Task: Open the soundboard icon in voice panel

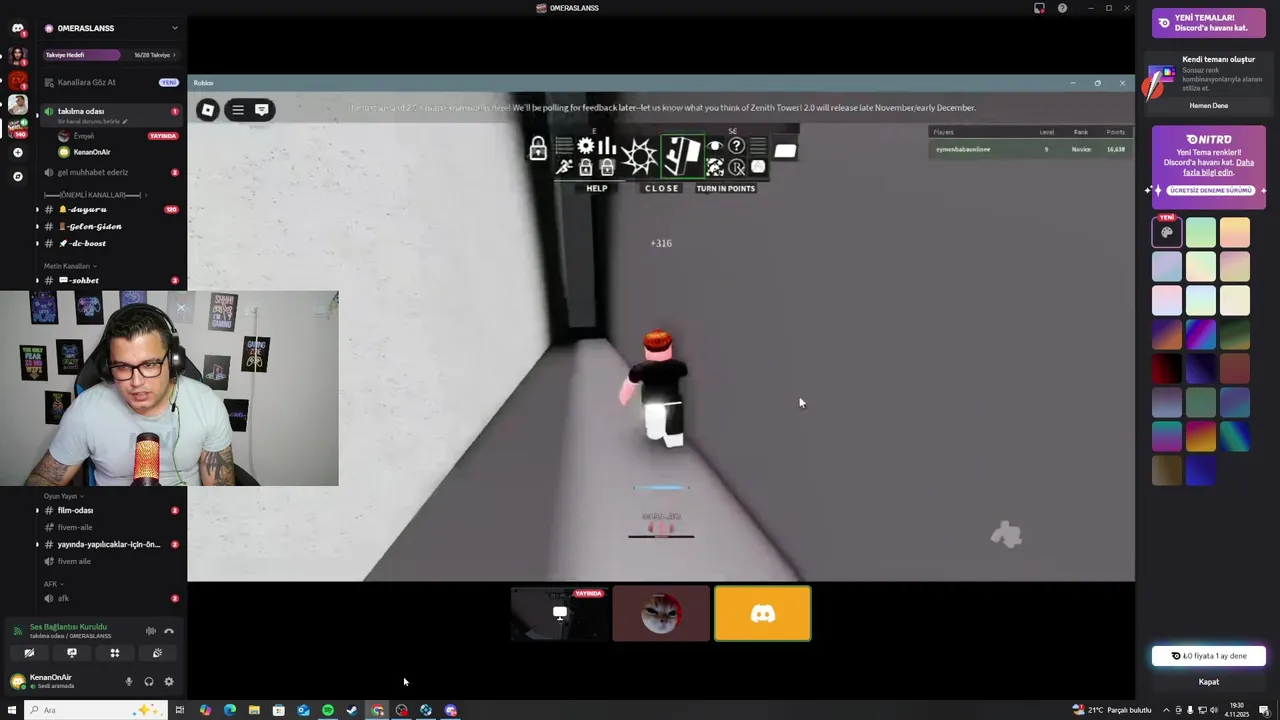Action: (x=157, y=653)
